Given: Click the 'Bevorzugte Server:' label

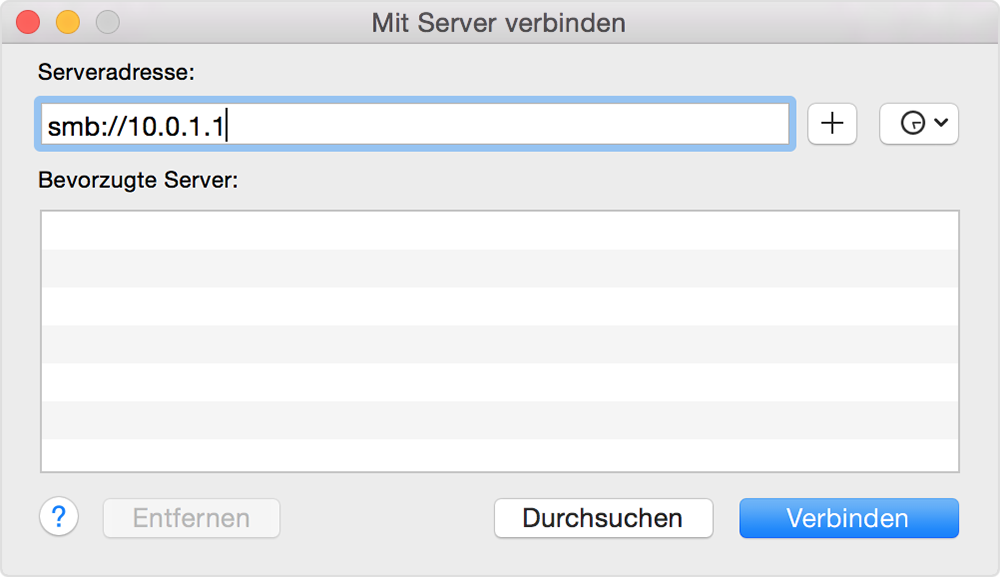Looking at the screenshot, I should [138, 180].
